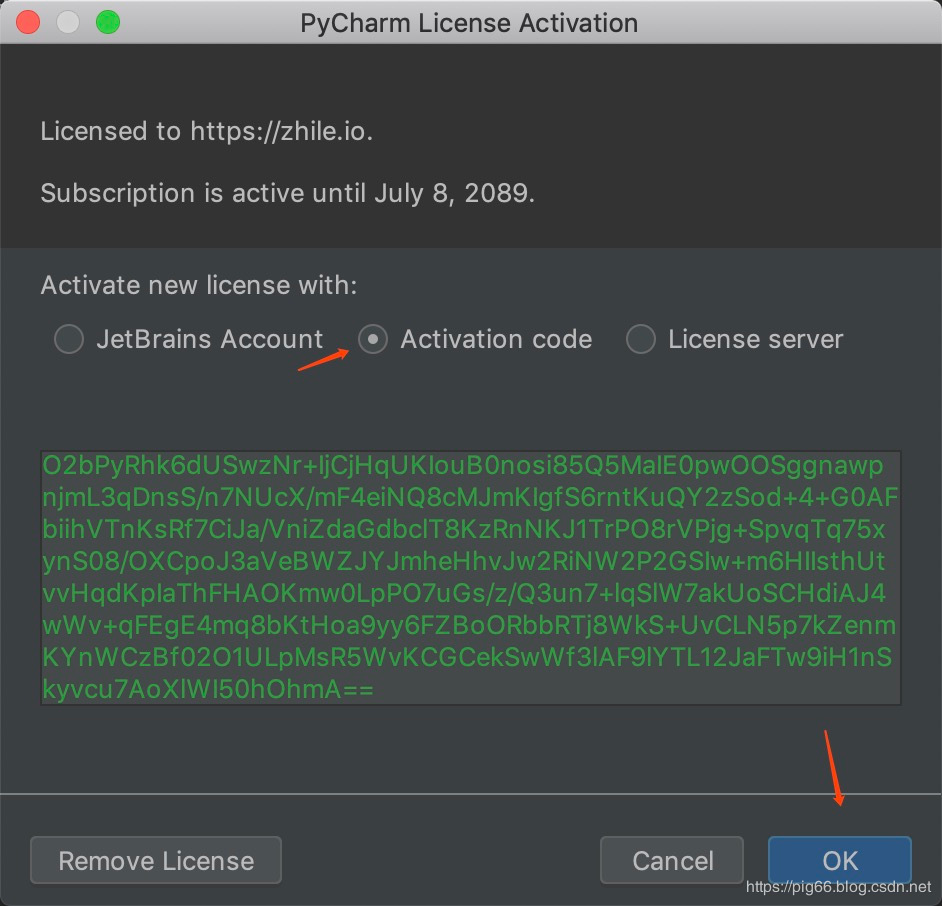
Task: Click the green zoom window button
Action: point(107,22)
